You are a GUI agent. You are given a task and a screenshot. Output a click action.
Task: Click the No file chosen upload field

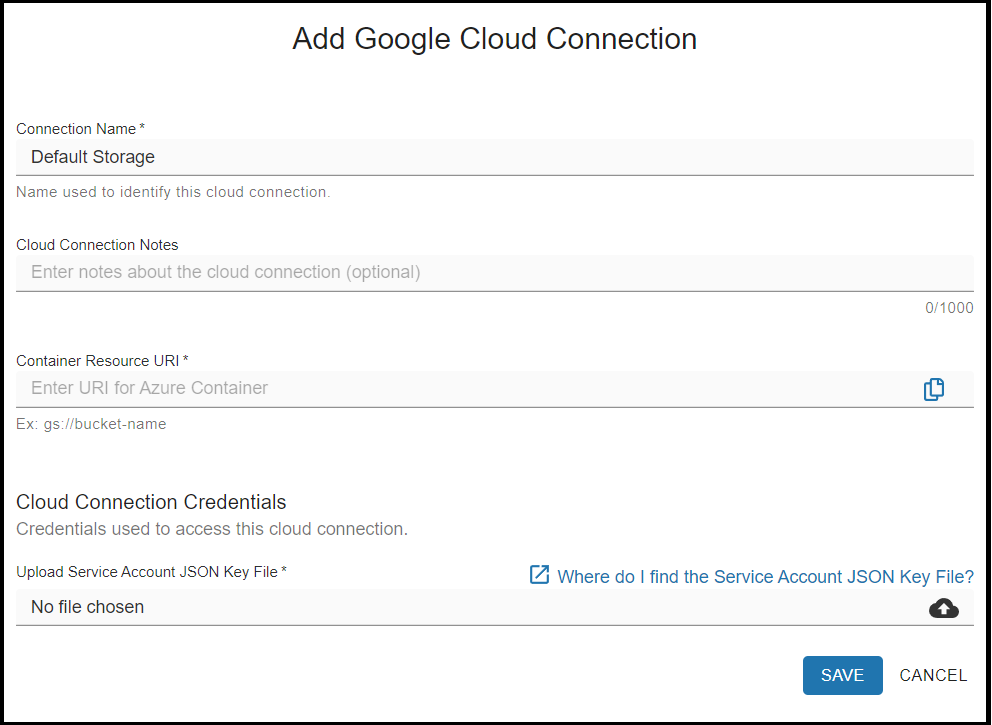[495, 607]
